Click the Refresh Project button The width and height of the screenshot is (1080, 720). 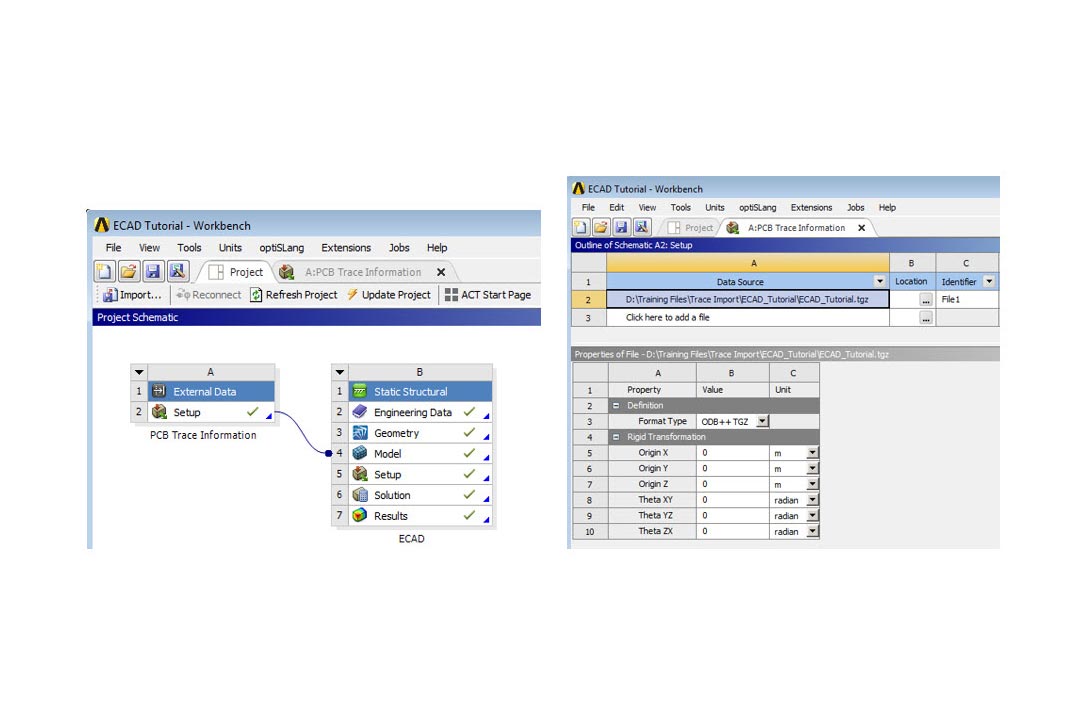(294, 295)
